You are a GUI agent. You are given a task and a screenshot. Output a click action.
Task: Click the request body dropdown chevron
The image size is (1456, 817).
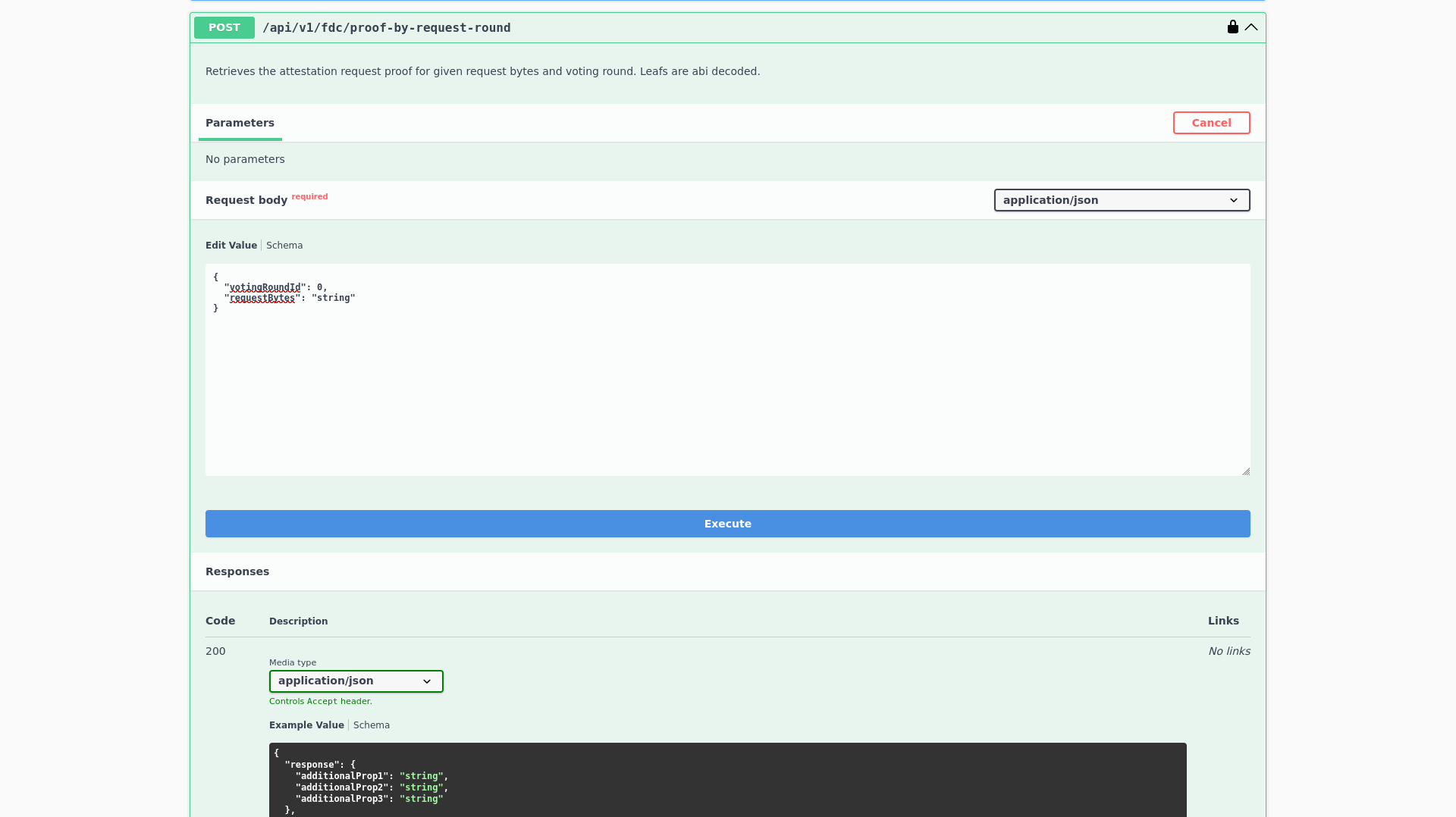(1235, 200)
